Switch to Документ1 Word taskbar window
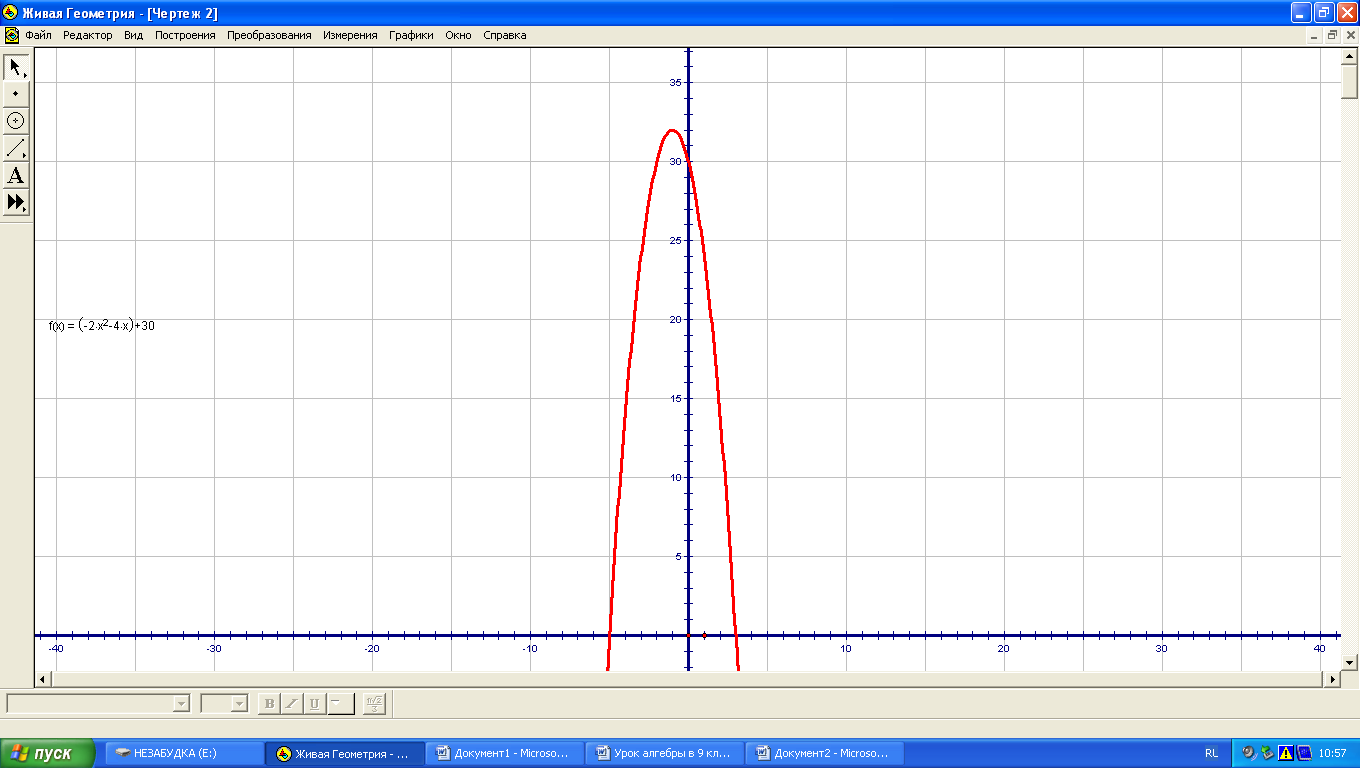Image resolution: width=1360 pixels, height=768 pixels. (505, 753)
